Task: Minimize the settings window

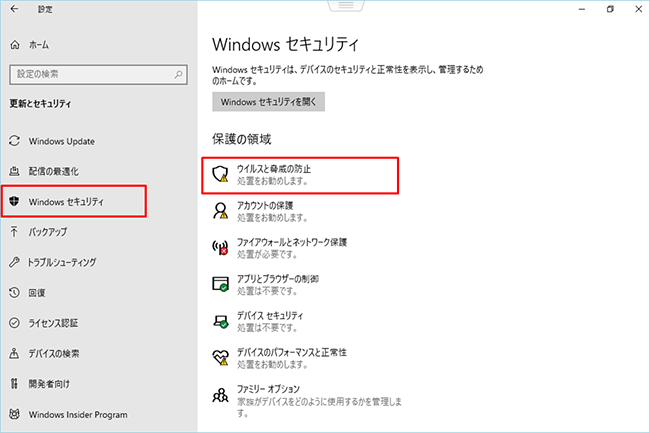Action: pyautogui.click(x=582, y=9)
